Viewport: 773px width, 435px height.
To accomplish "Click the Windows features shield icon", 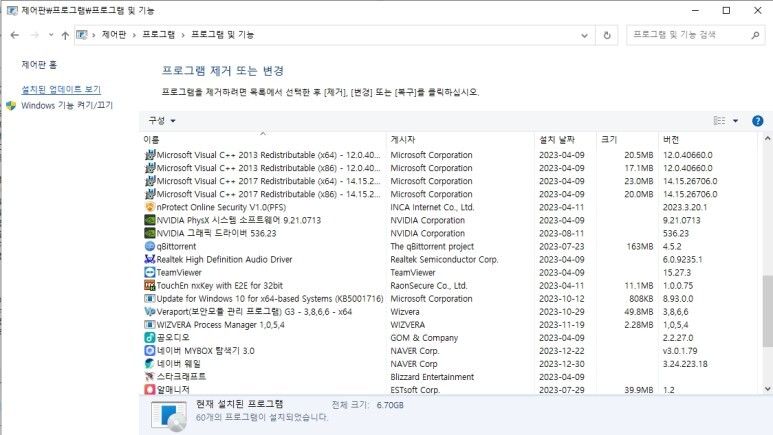I will pyautogui.click(x=11, y=106).
